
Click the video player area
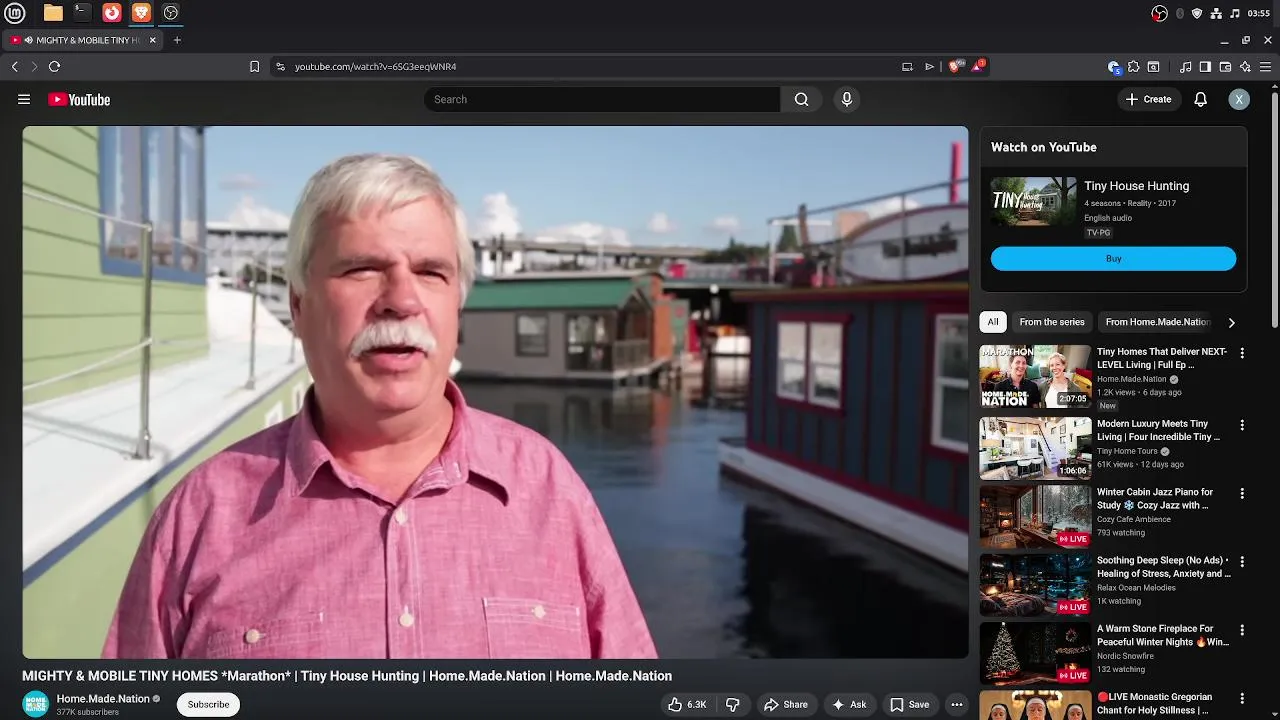pyautogui.click(x=495, y=392)
